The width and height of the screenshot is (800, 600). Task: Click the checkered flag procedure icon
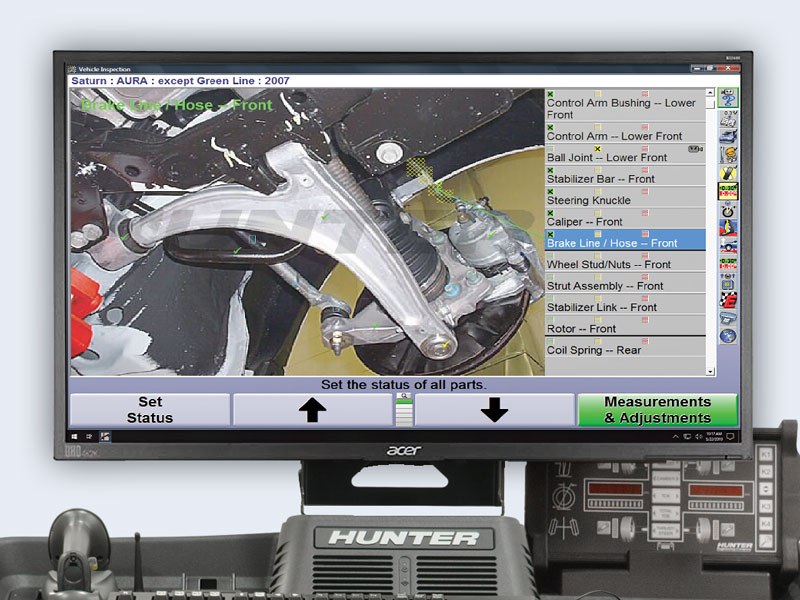(728, 299)
